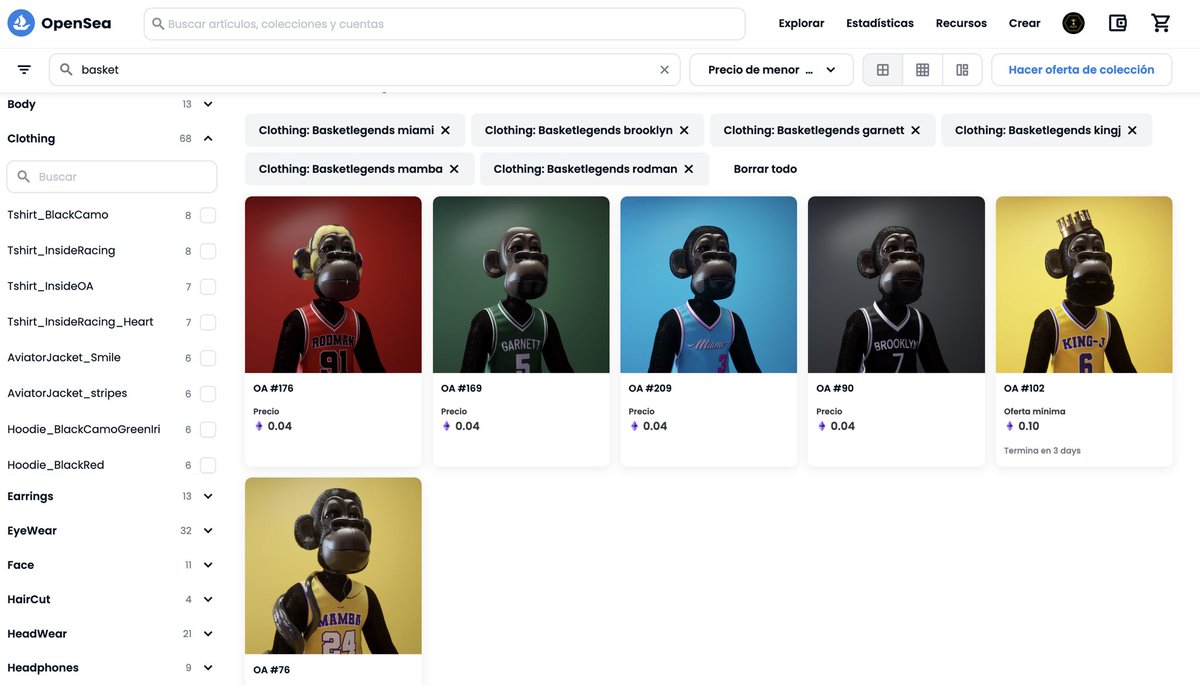Clear the basket search text
The image size is (1200, 686).
tap(664, 70)
